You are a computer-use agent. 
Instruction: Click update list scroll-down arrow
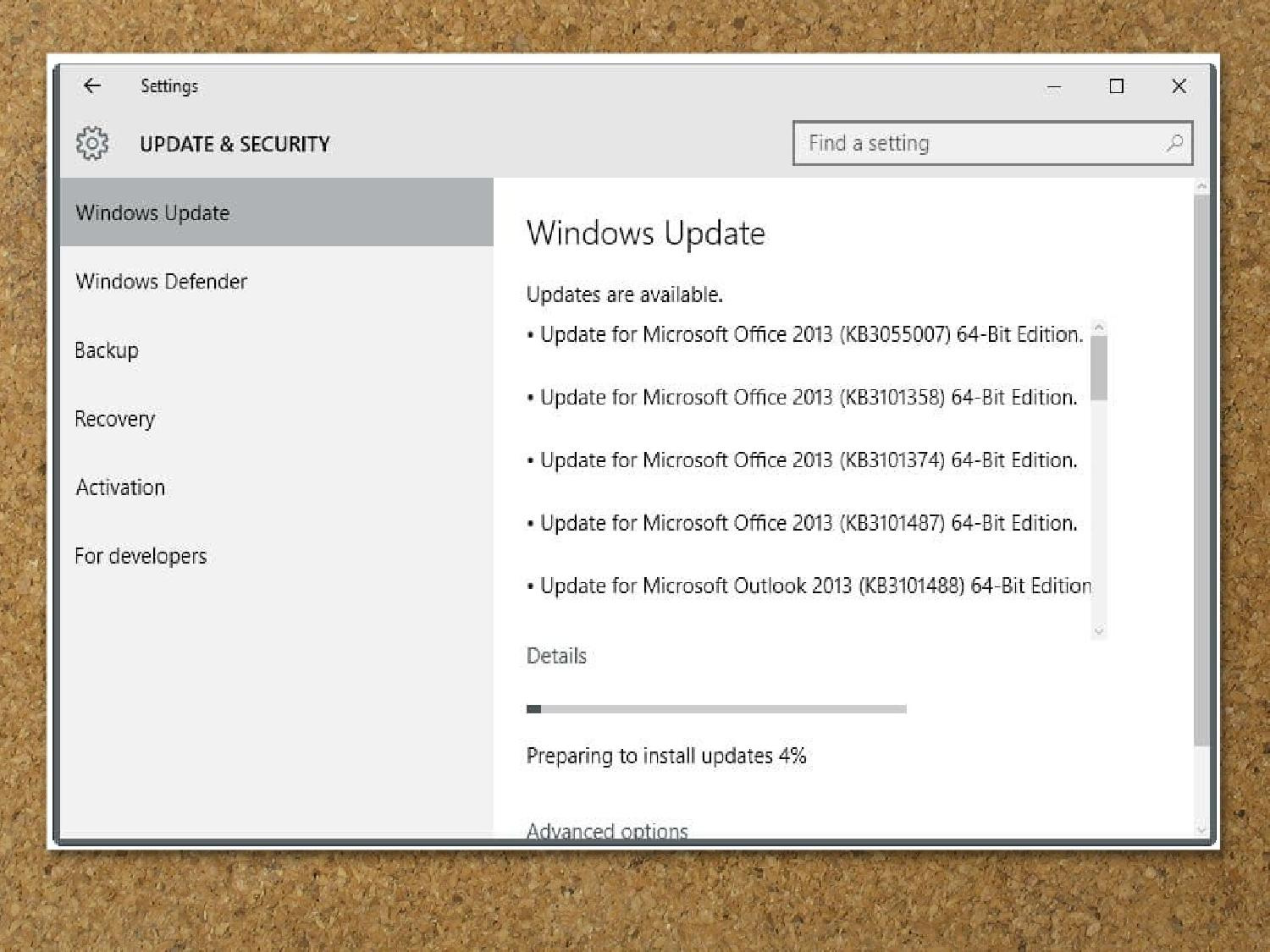tap(1099, 631)
